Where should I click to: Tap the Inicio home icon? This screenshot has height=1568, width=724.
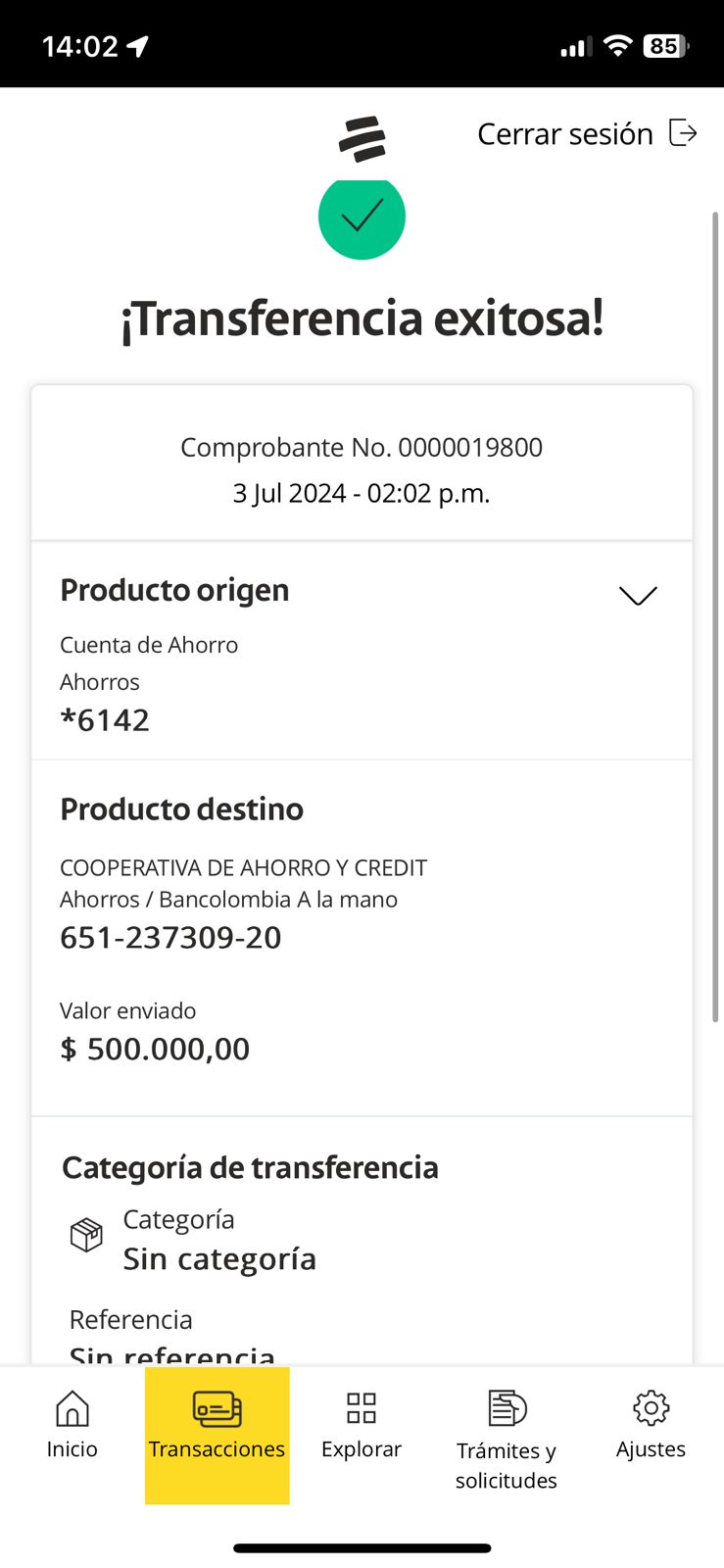point(72,1408)
